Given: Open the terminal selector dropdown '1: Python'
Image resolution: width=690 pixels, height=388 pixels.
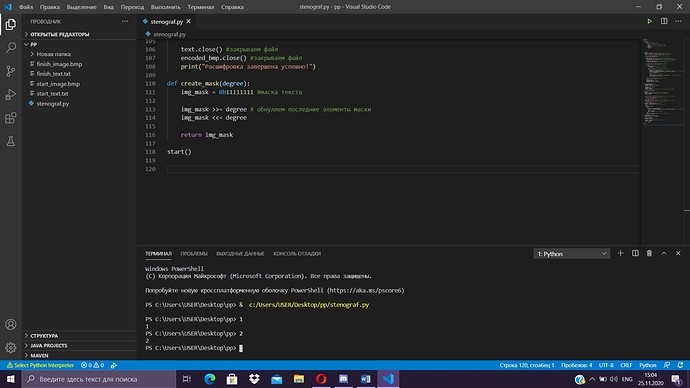Looking at the screenshot, I should [572, 254].
